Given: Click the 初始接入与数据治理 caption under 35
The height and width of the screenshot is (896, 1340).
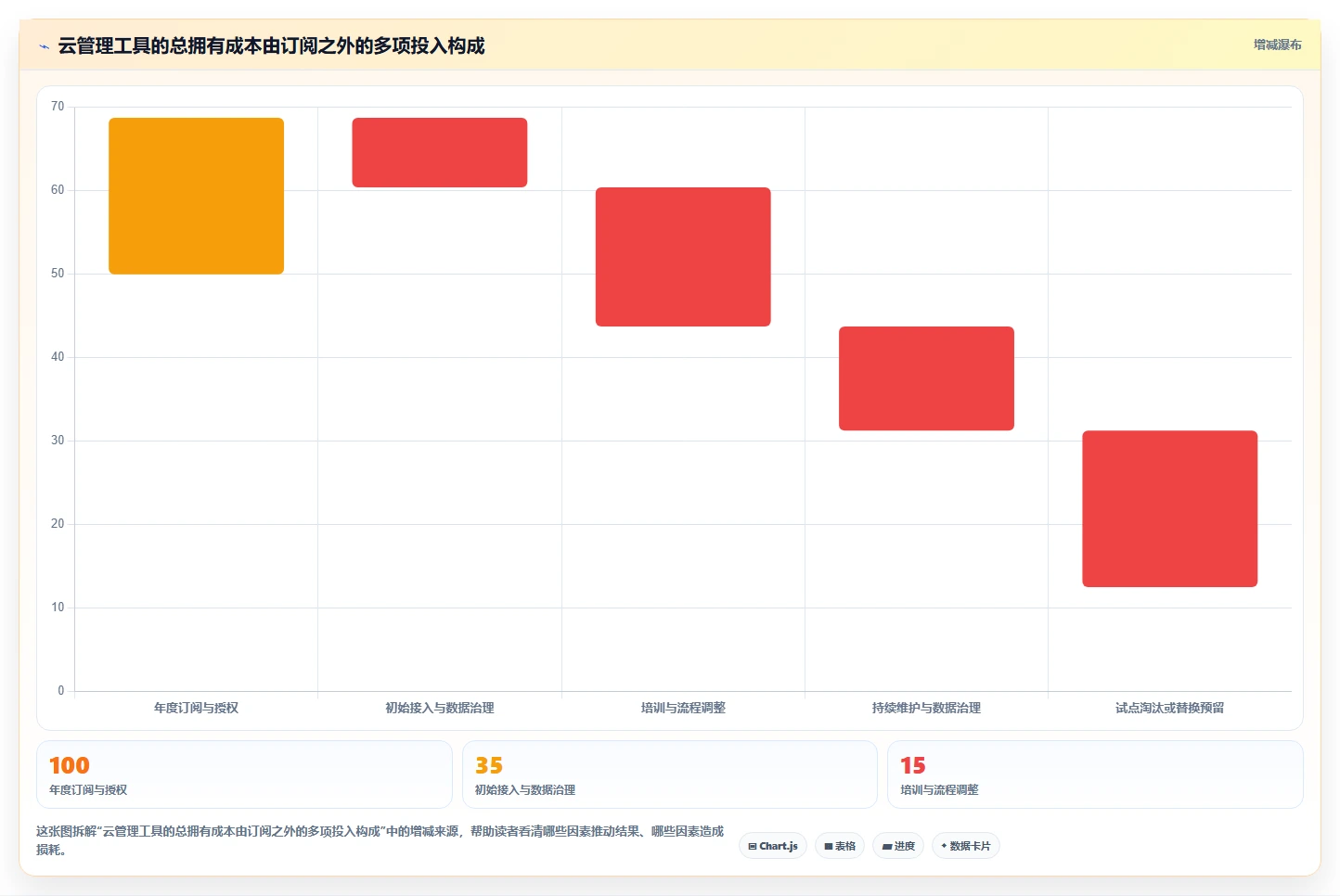Looking at the screenshot, I should pos(525,790).
